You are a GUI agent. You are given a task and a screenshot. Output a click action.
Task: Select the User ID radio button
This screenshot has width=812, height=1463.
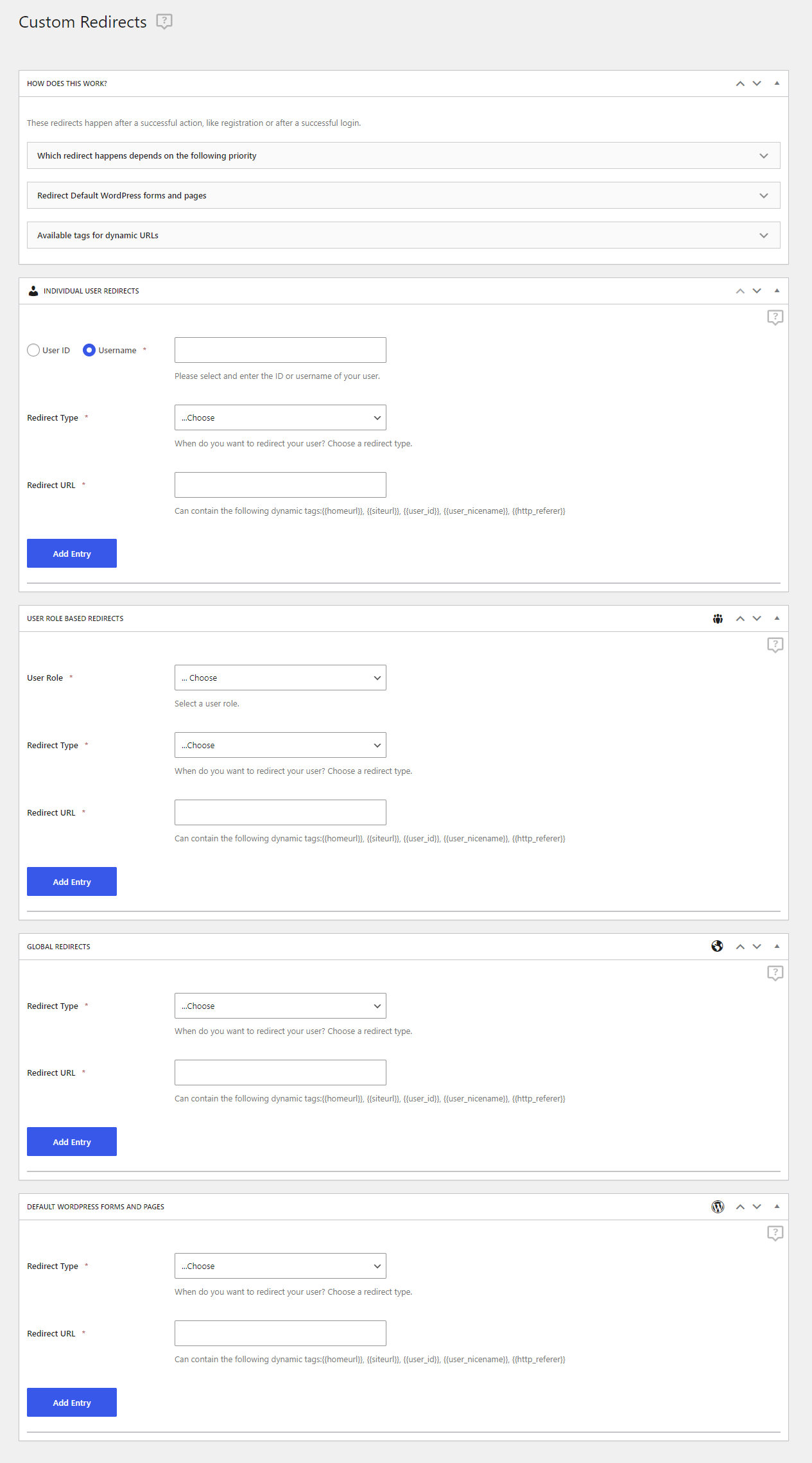(33, 350)
